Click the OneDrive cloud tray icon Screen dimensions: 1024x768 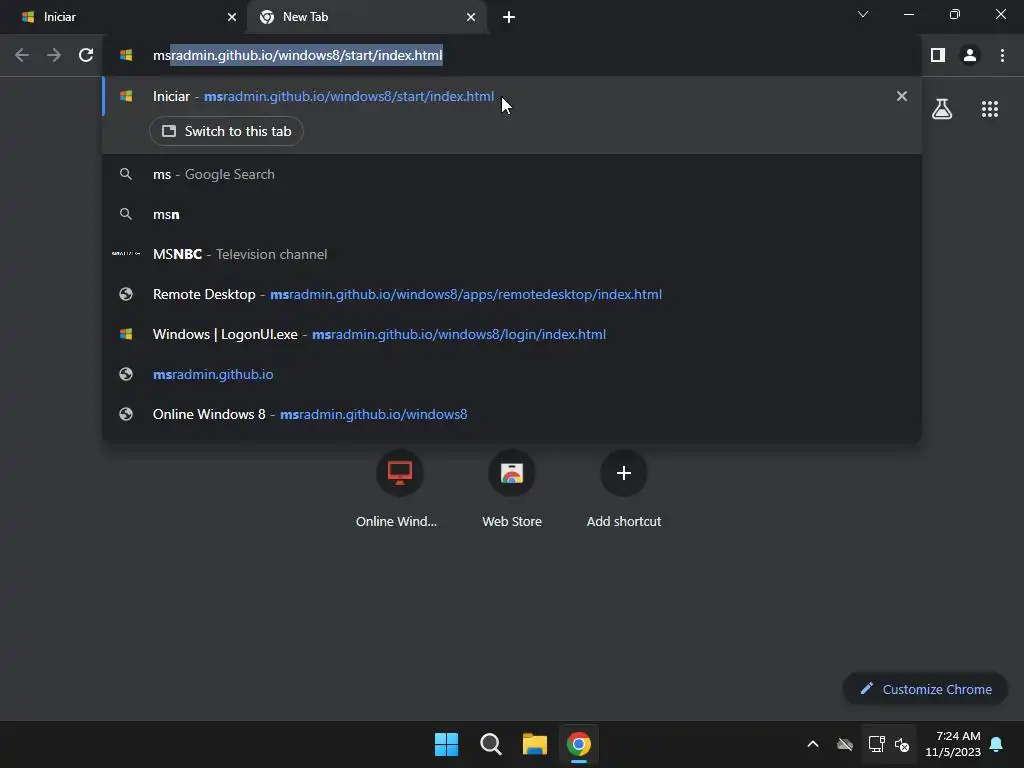(x=845, y=744)
